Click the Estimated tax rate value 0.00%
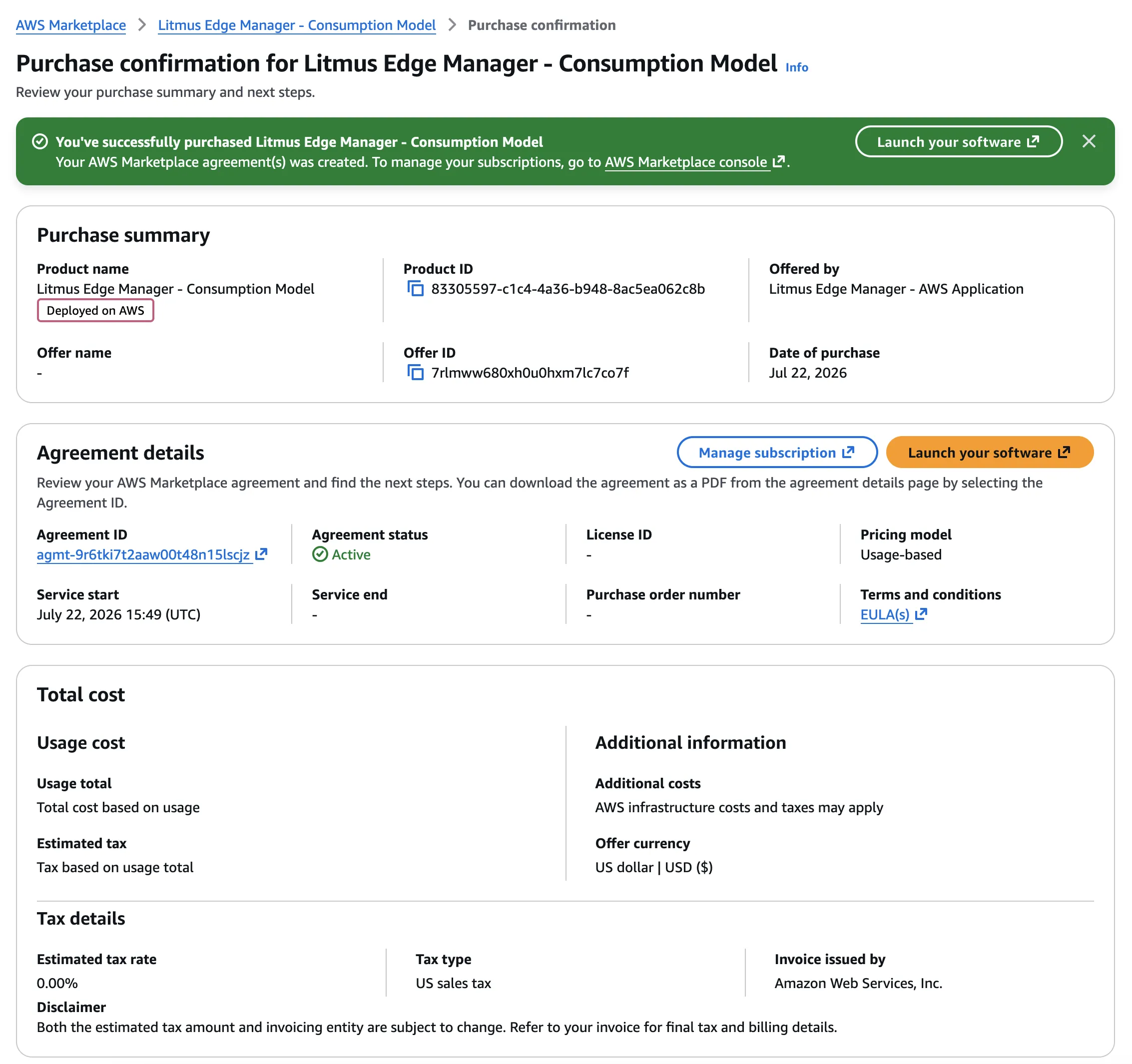 tap(57, 983)
